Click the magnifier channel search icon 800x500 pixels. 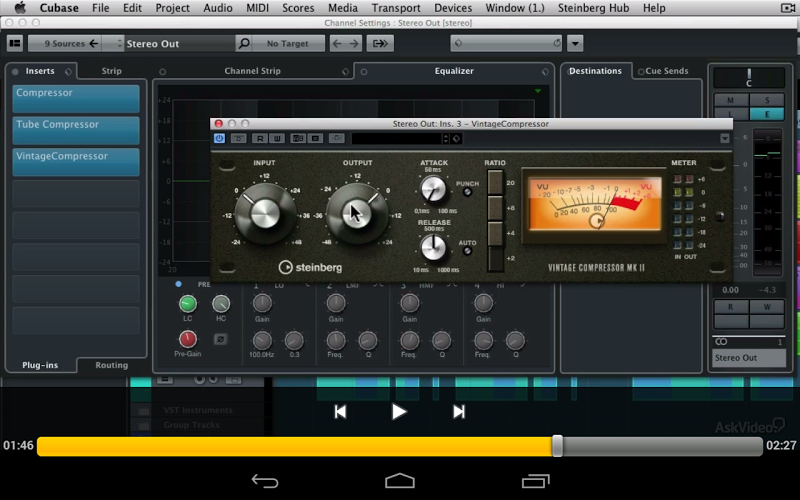(x=244, y=43)
